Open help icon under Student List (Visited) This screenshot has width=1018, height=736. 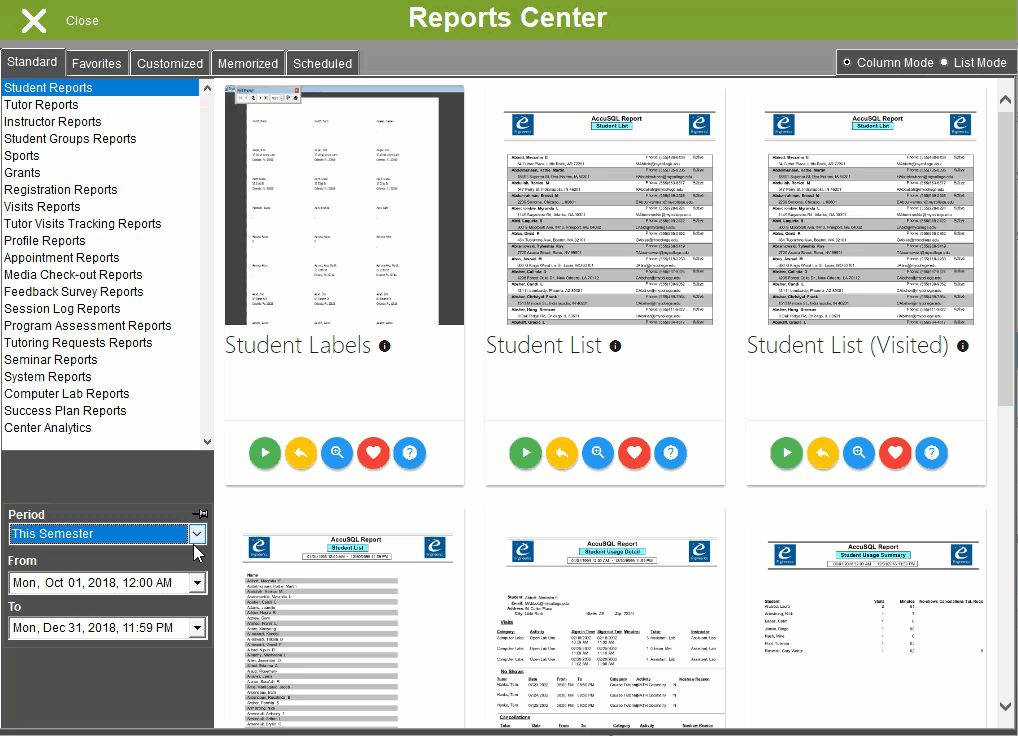[x=932, y=452]
